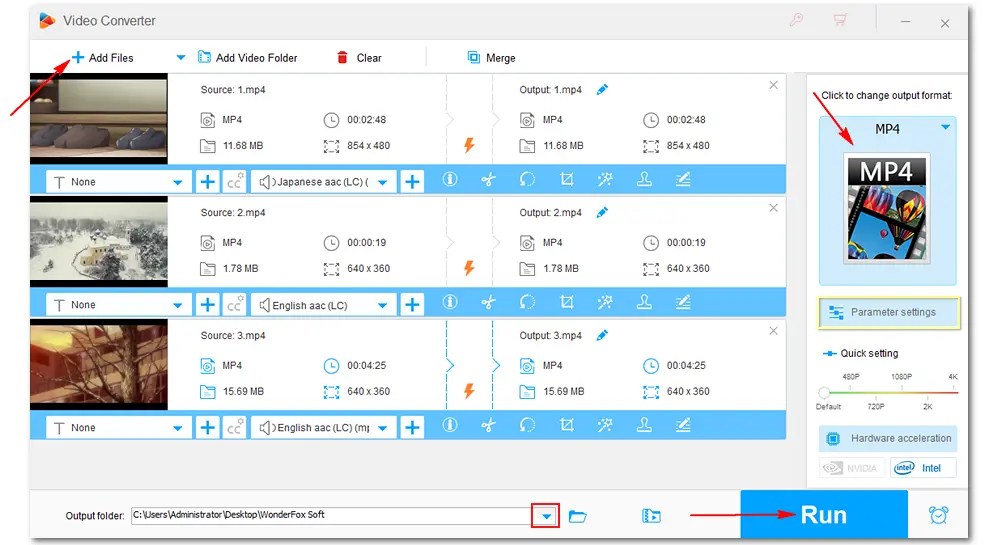
Task: Apply effects to 2.mp4
Action: tap(605, 302)
